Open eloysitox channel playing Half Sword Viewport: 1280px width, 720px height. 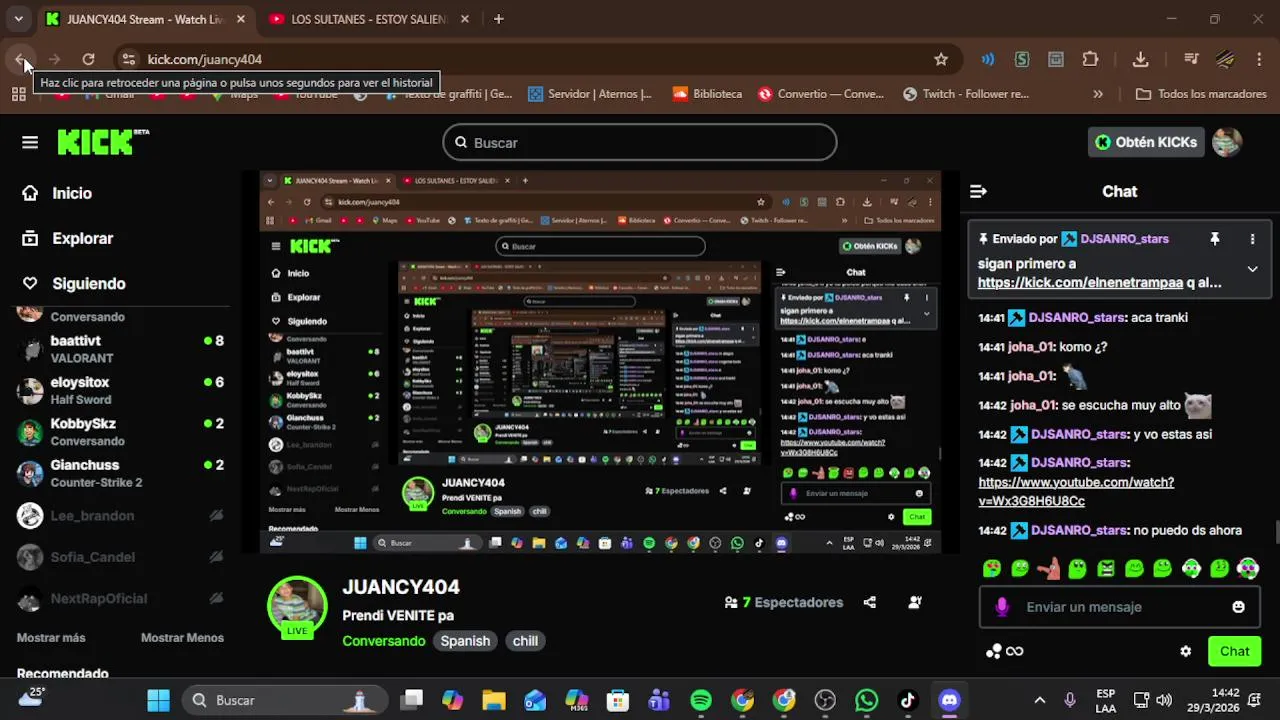click(x=120, y=390)
